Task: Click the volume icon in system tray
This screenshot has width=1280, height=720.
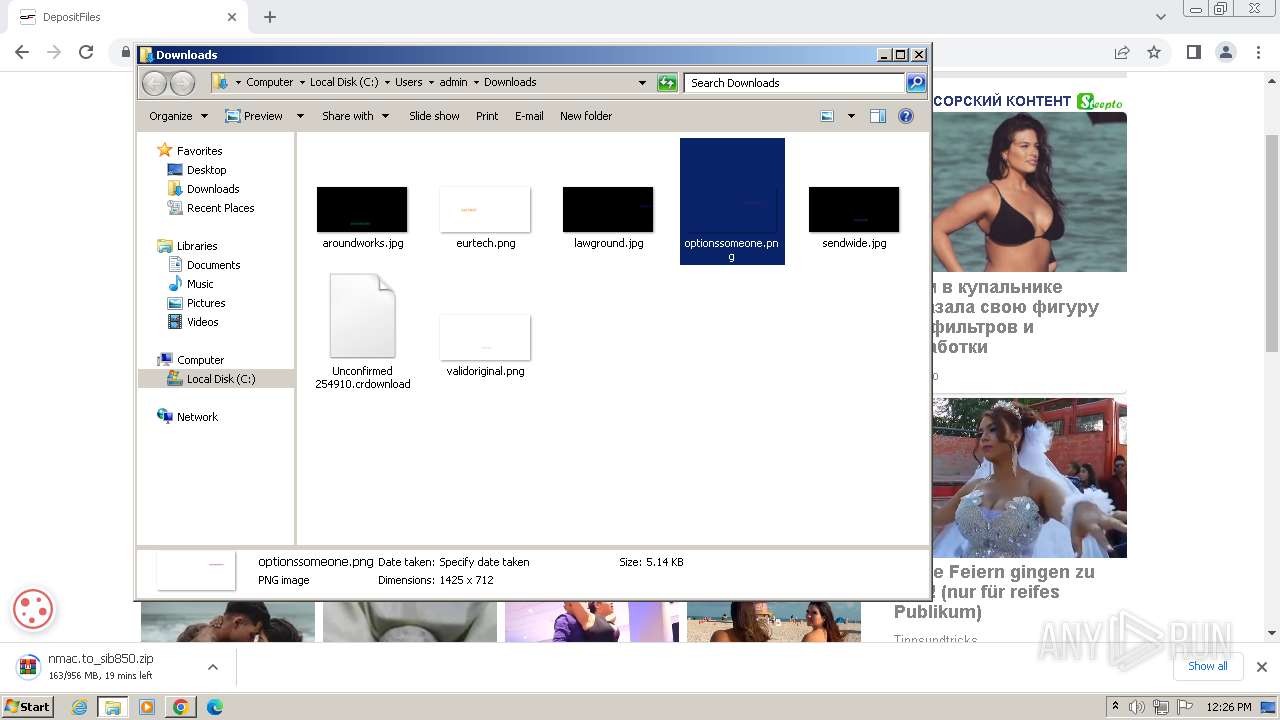Action: tap(1138, 707)
